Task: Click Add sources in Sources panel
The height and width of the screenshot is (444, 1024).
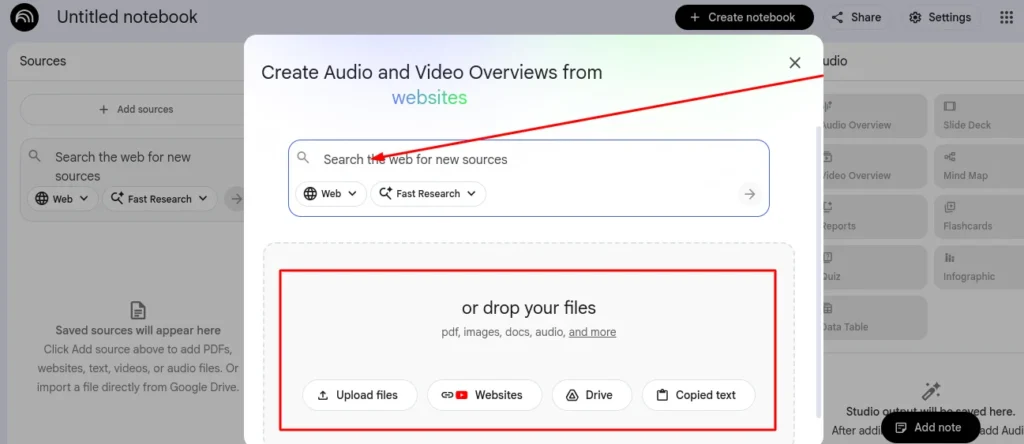Action: pyautogui.click(x=136, y=110)
